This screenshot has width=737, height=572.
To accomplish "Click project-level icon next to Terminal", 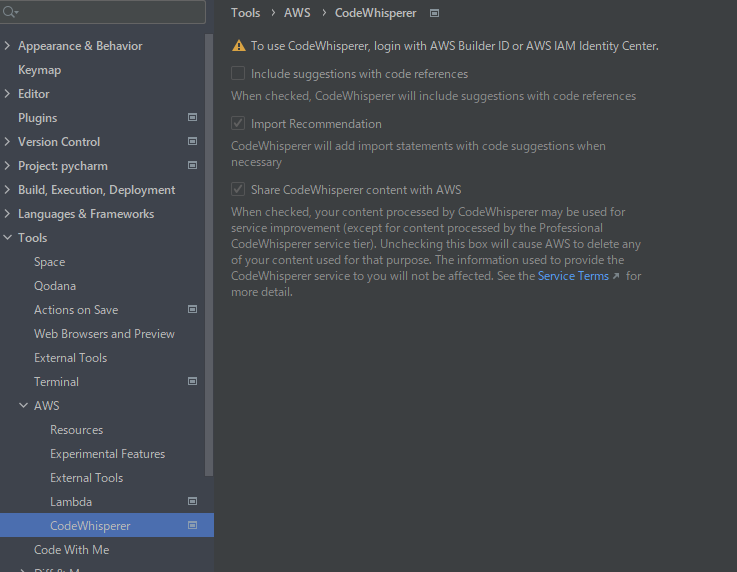I will [x=192, y=381].
